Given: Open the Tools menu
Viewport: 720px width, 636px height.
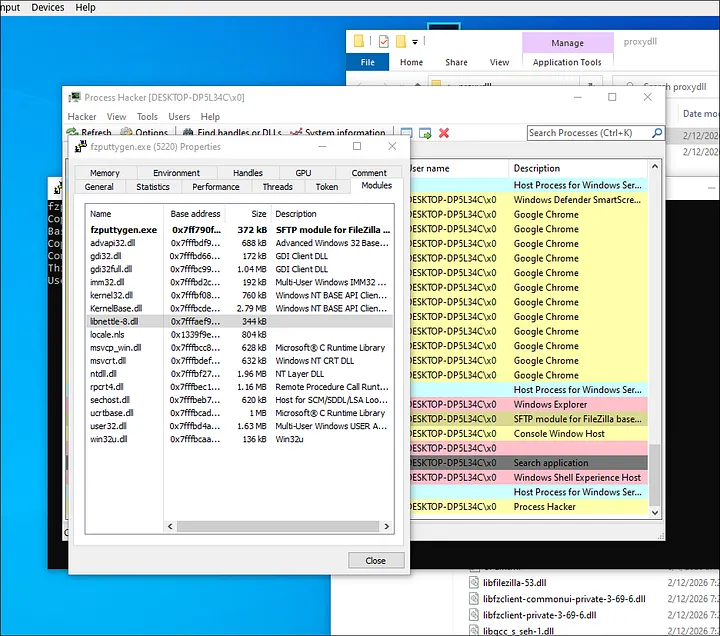Looking at the screenshot, I should pos(147,117).
